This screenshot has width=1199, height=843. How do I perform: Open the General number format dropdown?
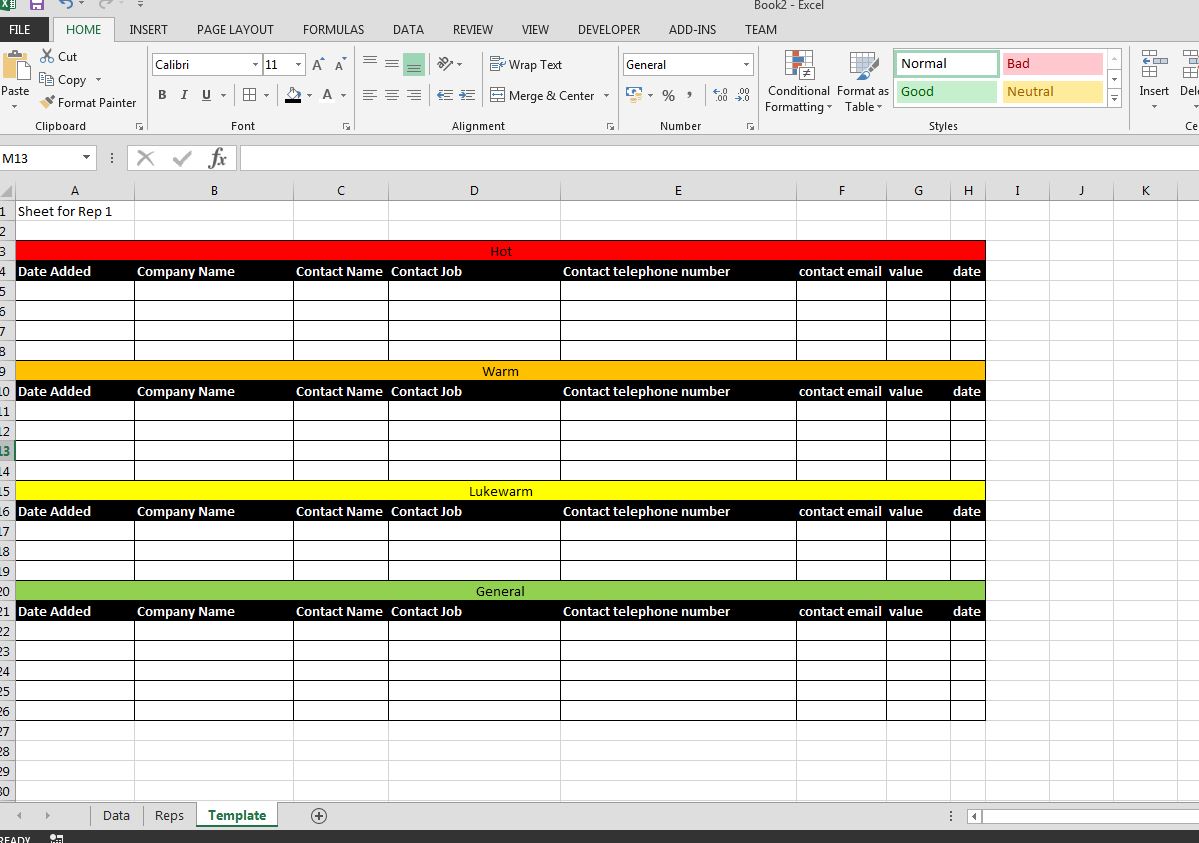[x=746, y=65]
